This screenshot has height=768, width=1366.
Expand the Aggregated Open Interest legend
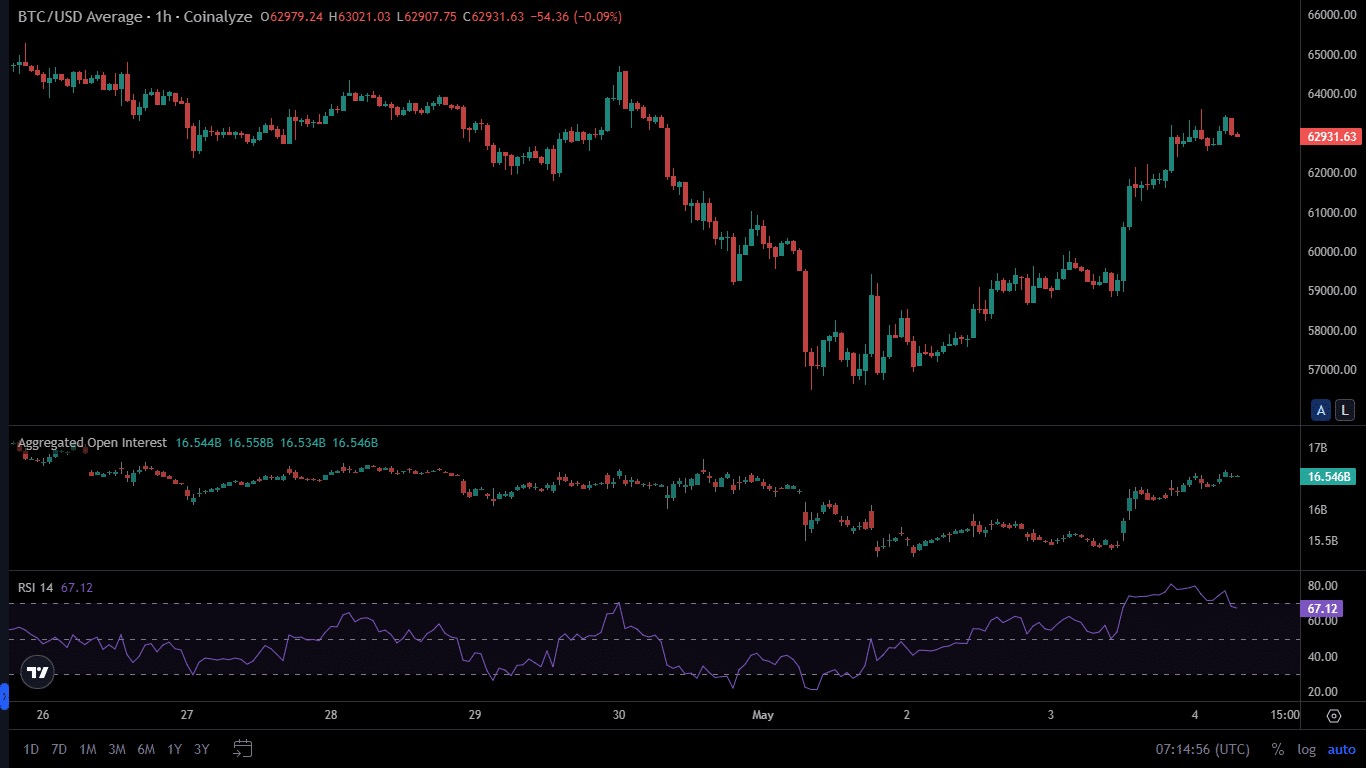tap(93, 442)
